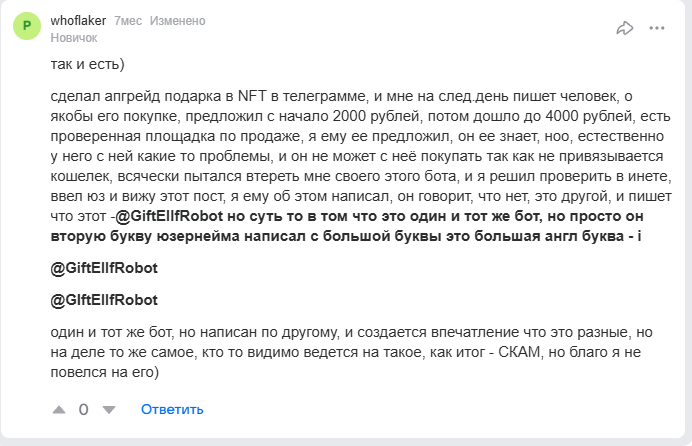Click the first standalone @GiftEllfRobot line
Screen dimensions: 692x446
pos(104,269)
